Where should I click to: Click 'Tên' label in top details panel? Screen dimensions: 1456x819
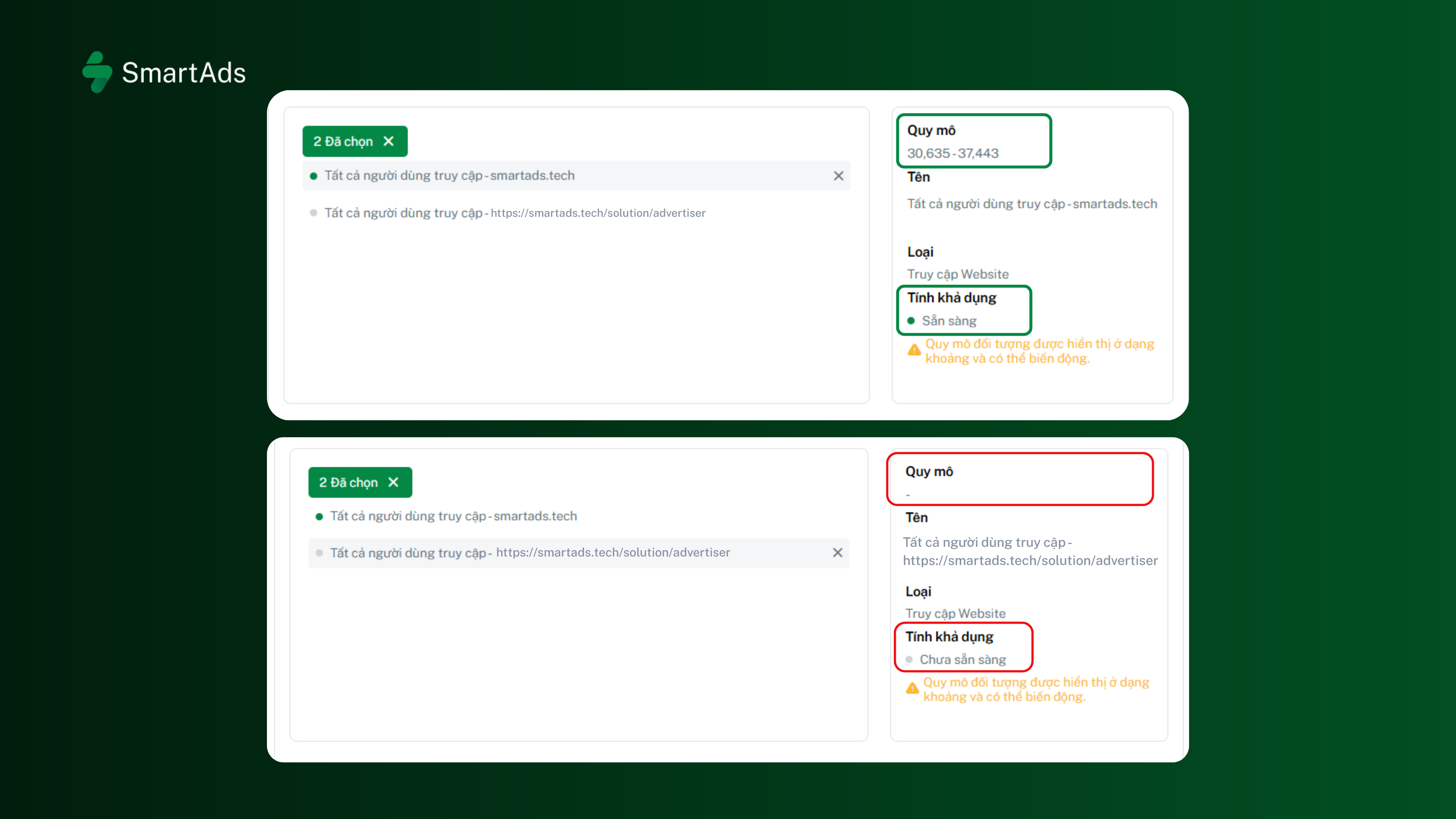(918, 177)
